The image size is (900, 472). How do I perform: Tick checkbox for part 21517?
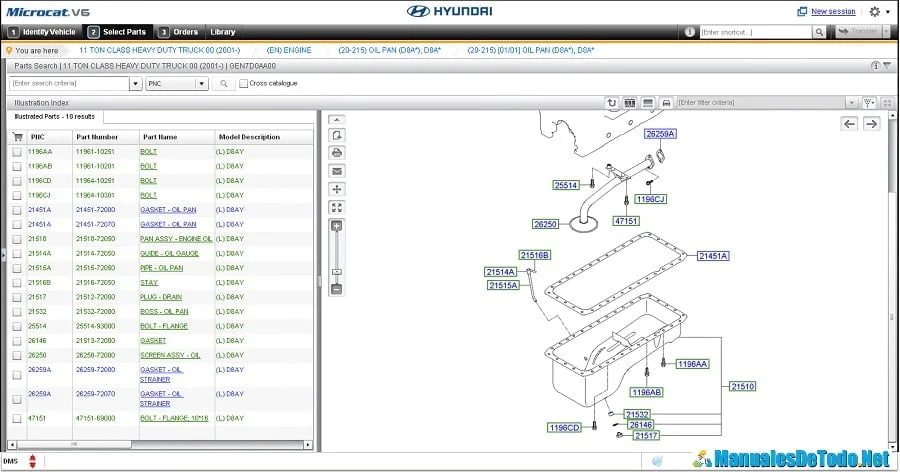tap(17, 297)
